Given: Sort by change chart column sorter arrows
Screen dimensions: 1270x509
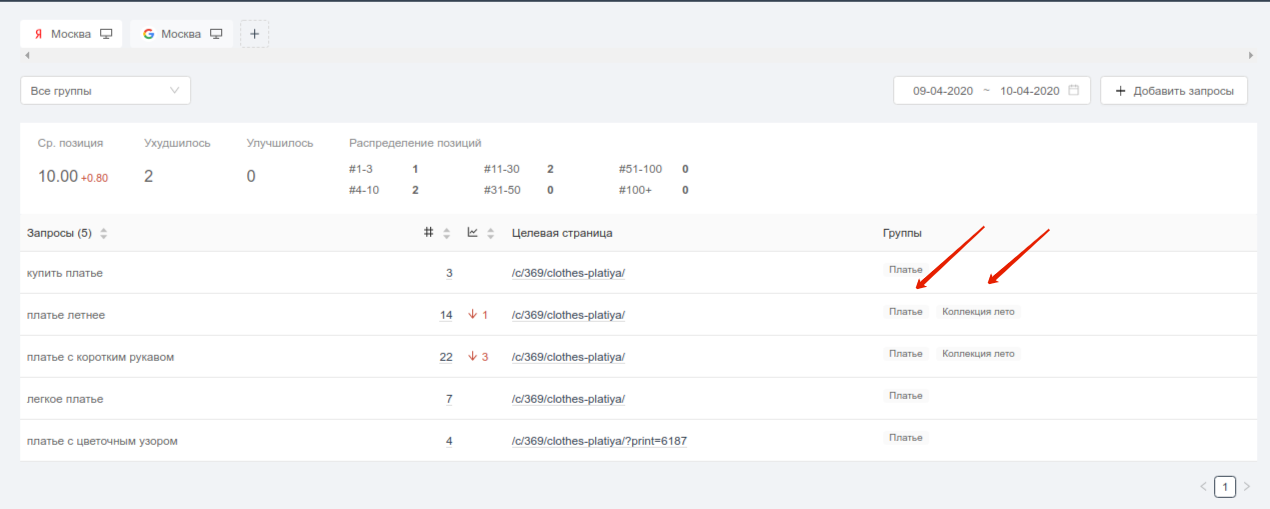Looking at the screenshot, I should 490,233.
